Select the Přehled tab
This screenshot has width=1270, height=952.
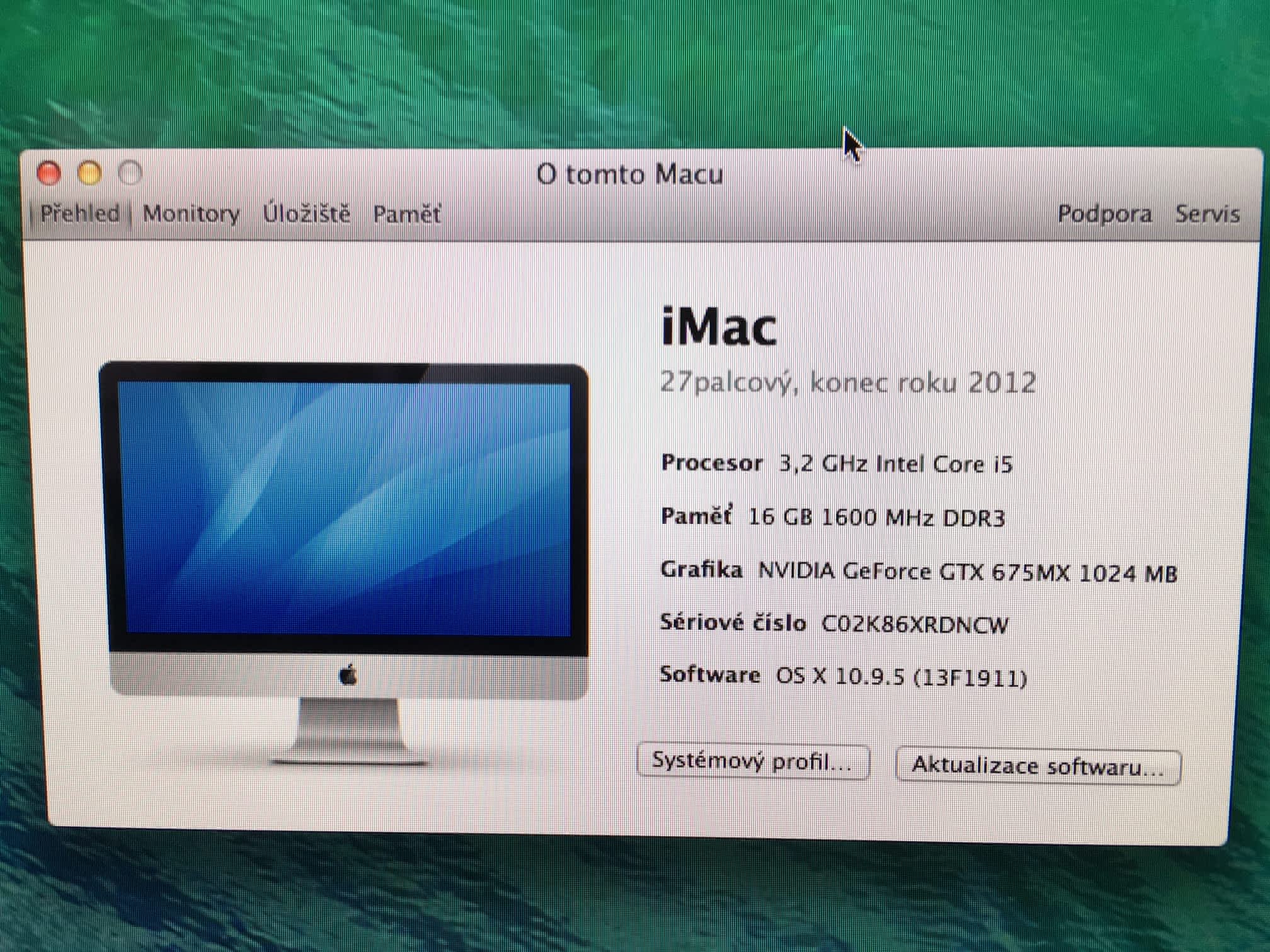(79, 213)
